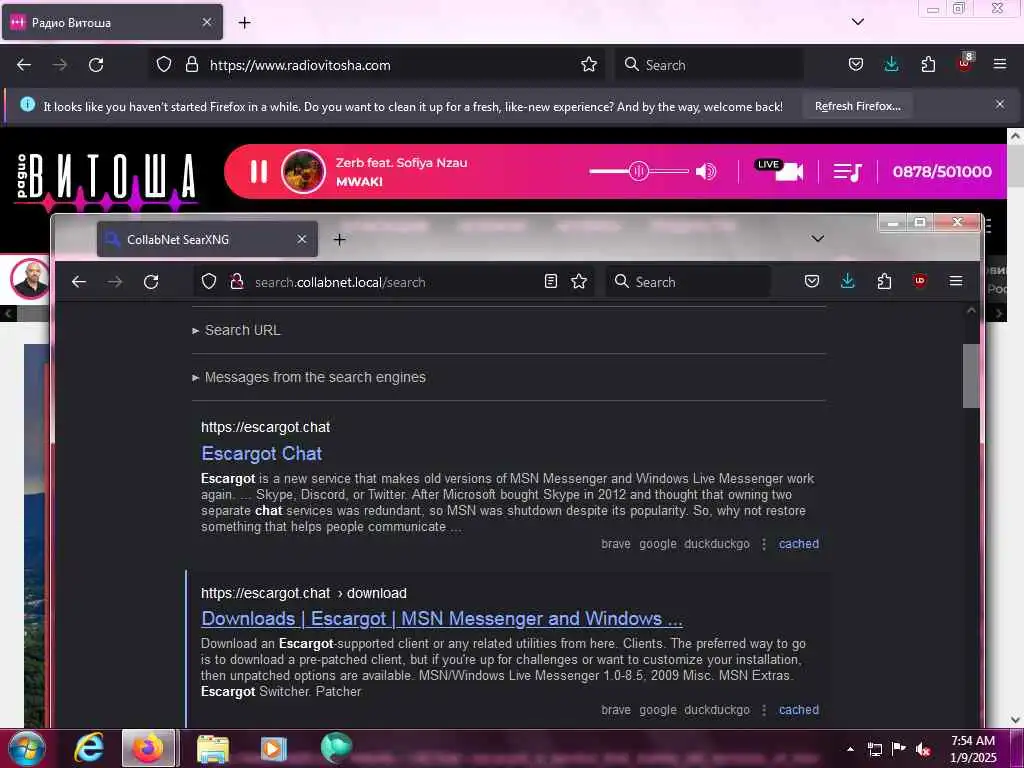The image size is (1024, 768).
Task: Reload the Radio Vitosha page
Action: click(x=96, y=65)
